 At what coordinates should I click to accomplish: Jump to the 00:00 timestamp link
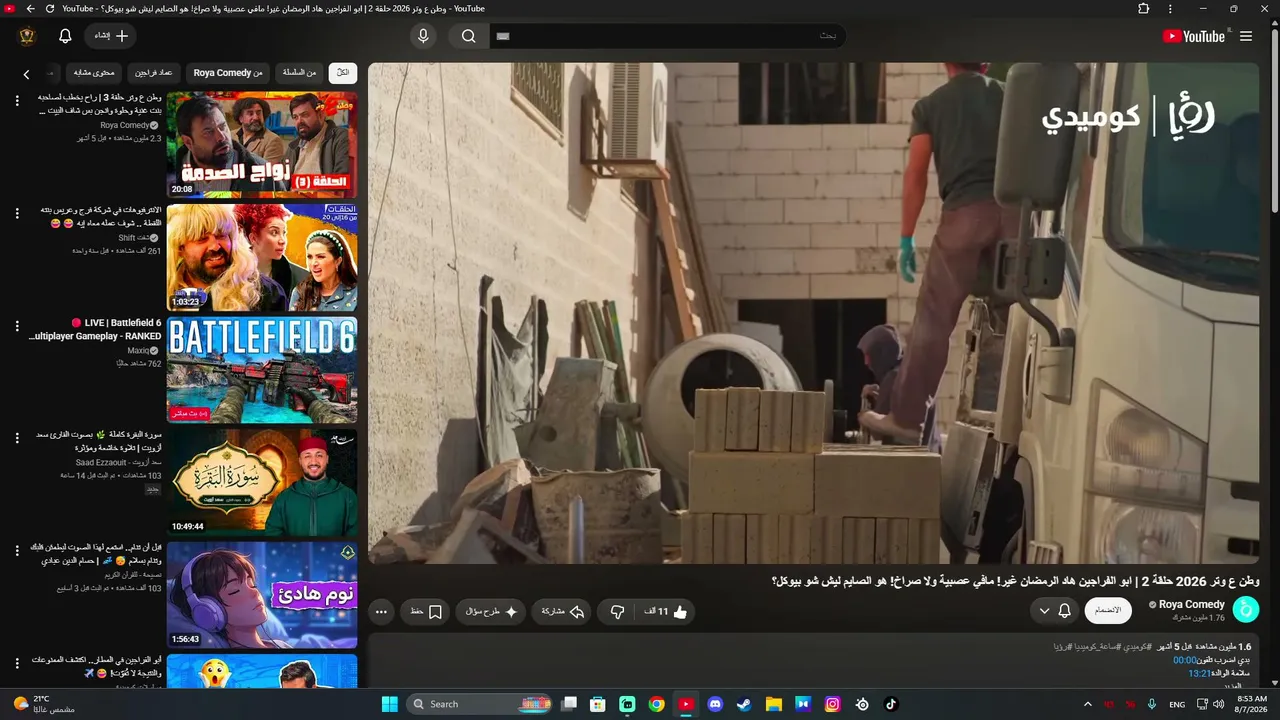(x=1185, y=660)
